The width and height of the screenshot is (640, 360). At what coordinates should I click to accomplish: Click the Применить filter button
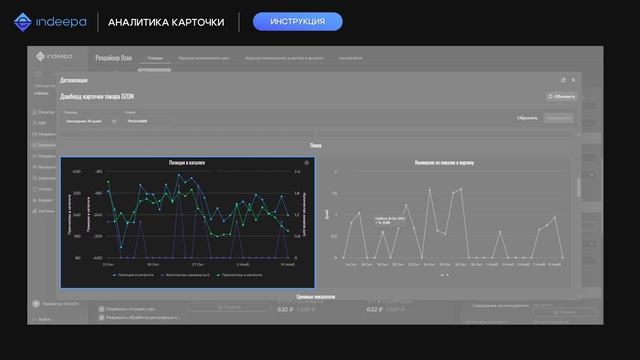(558, 118)
